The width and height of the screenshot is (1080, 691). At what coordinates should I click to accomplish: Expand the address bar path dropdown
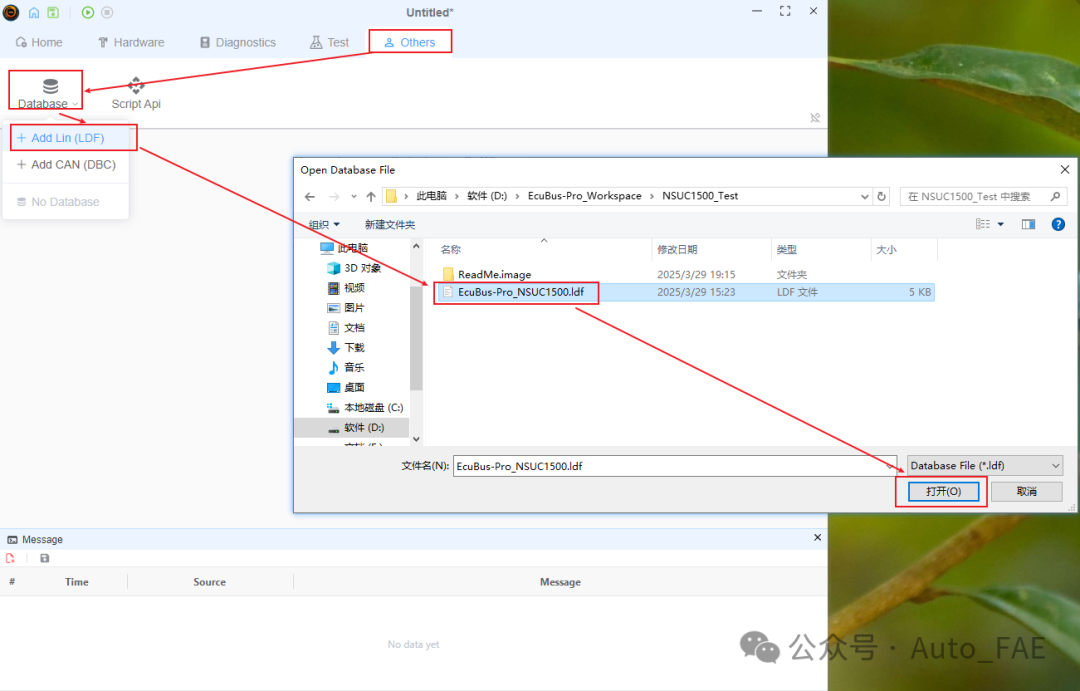[864, 196]
